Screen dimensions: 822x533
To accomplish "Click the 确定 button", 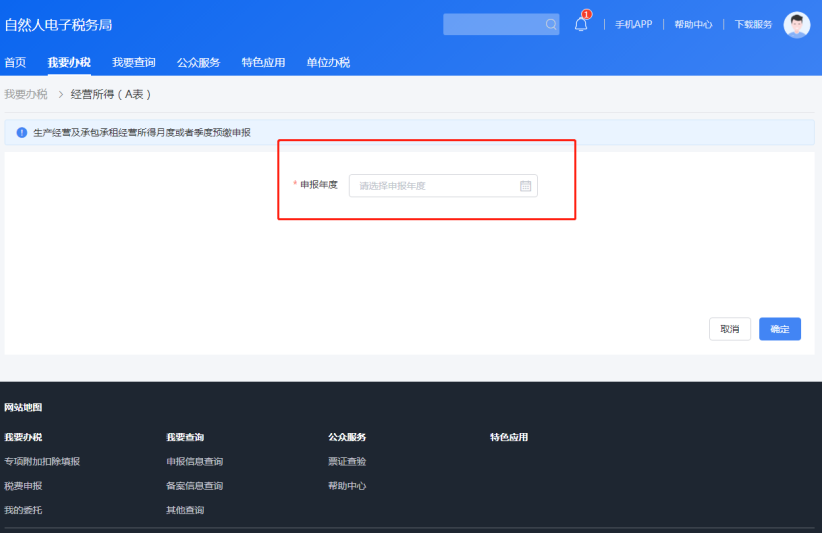I will (x=780, y=329).
